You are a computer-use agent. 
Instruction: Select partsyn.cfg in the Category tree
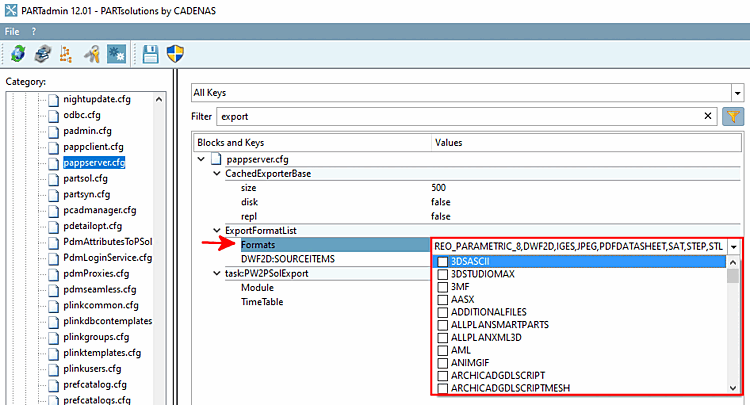click(x=87, y=194)
